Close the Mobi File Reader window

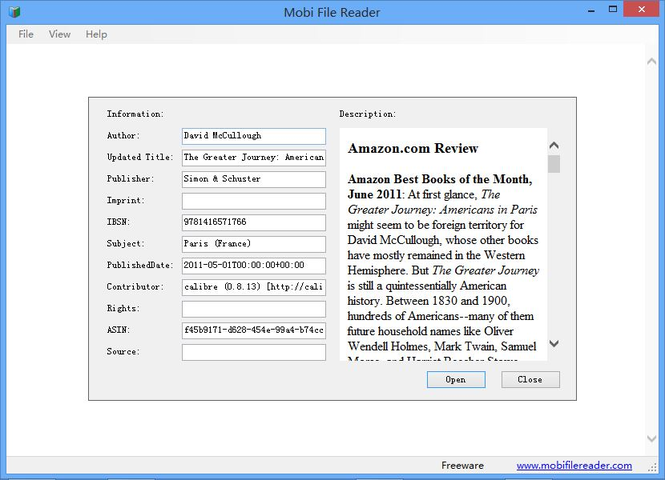tap(641, 9)
